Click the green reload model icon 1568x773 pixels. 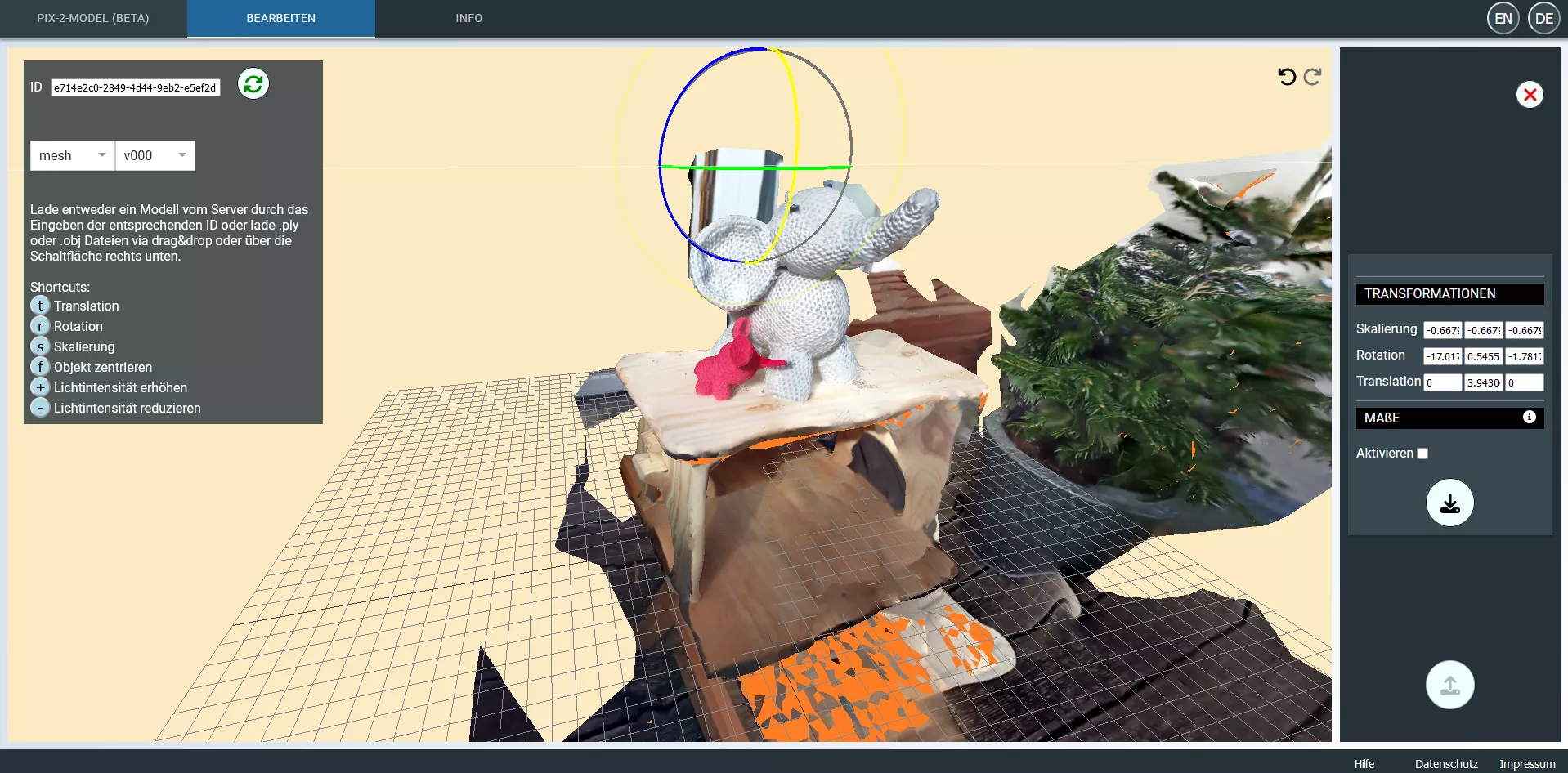[x=253, y=84]
